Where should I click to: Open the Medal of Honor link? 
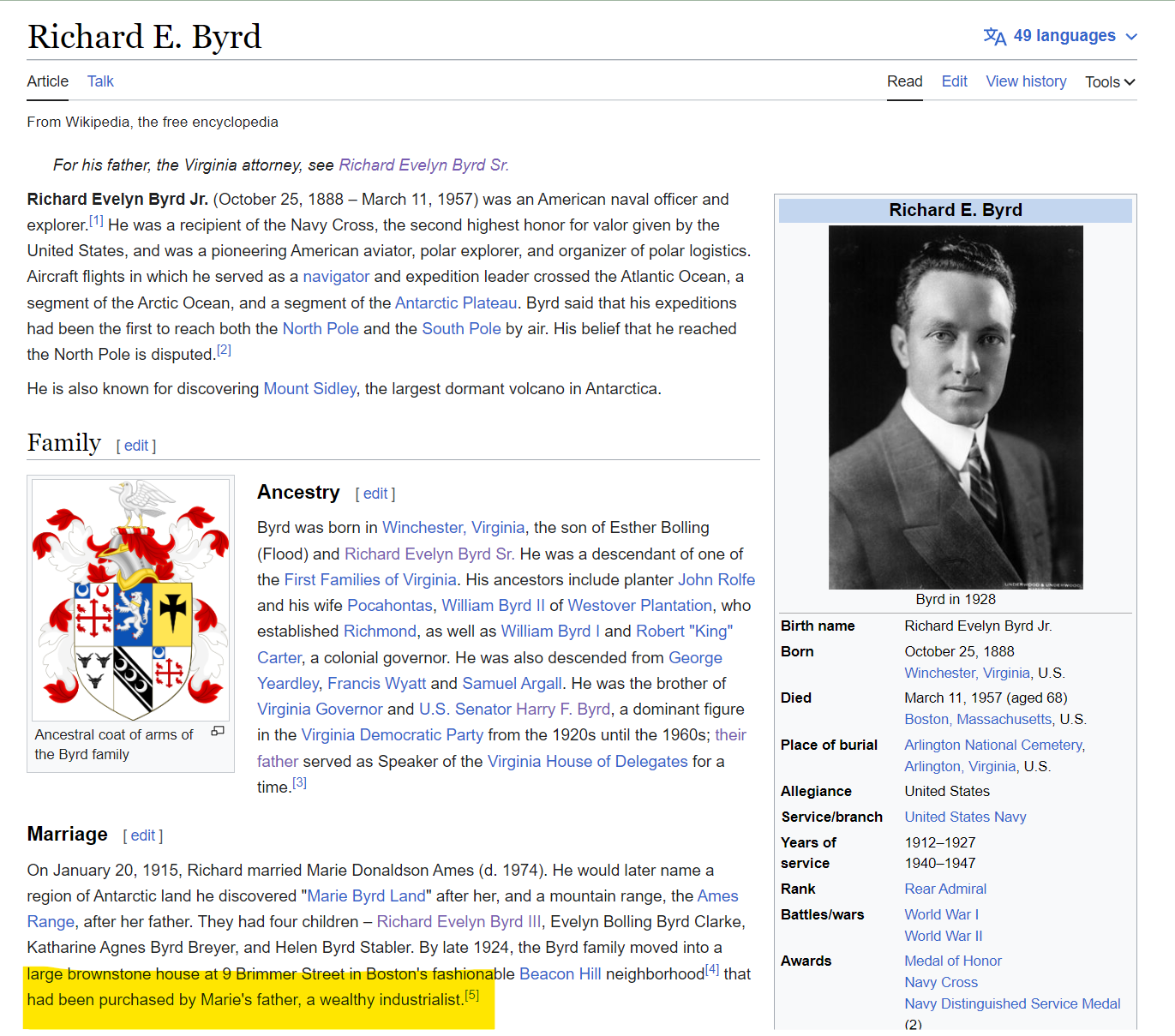click(953, 961)
